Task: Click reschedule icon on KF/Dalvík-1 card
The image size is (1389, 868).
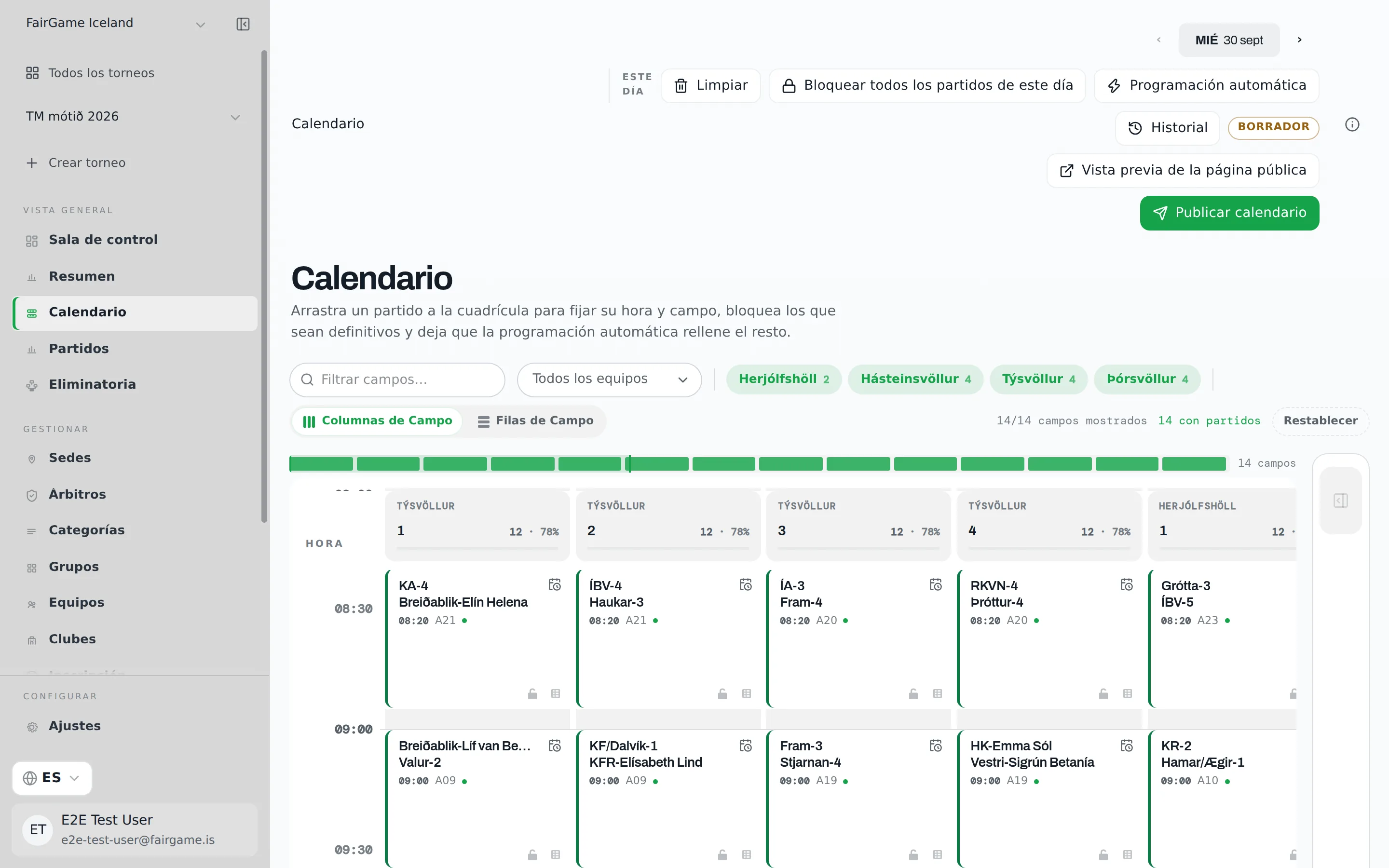Action: click(x=745, y=746)
